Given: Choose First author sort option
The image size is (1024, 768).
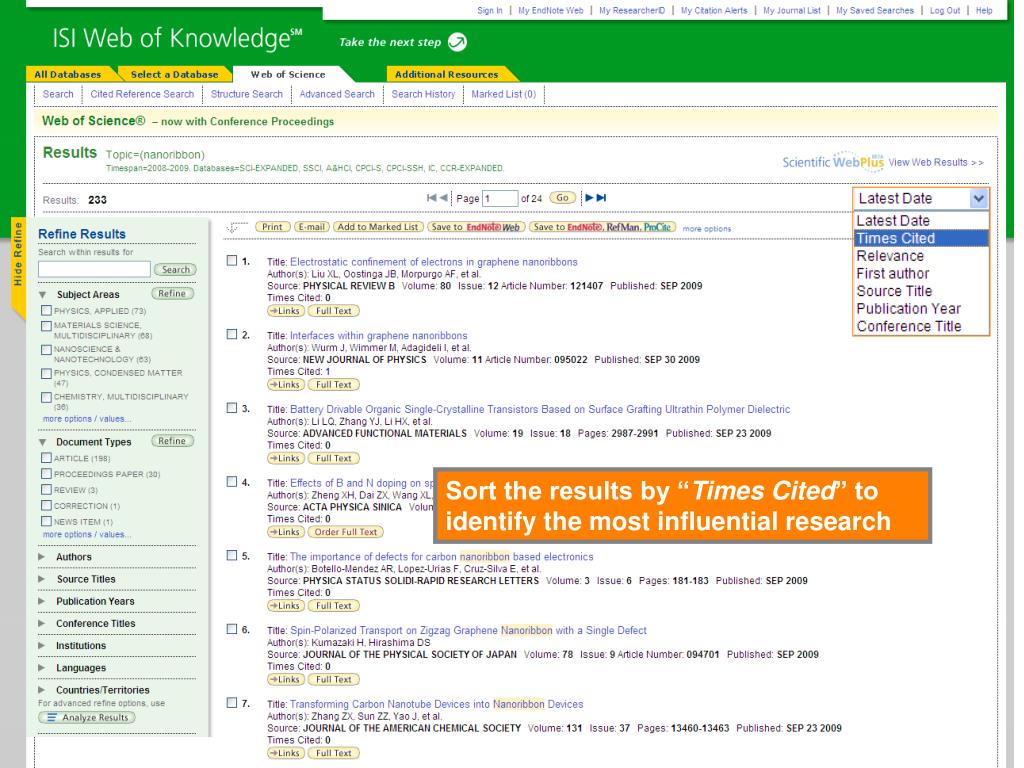Looking at the screenshot, I should click(x=921, y=274).
